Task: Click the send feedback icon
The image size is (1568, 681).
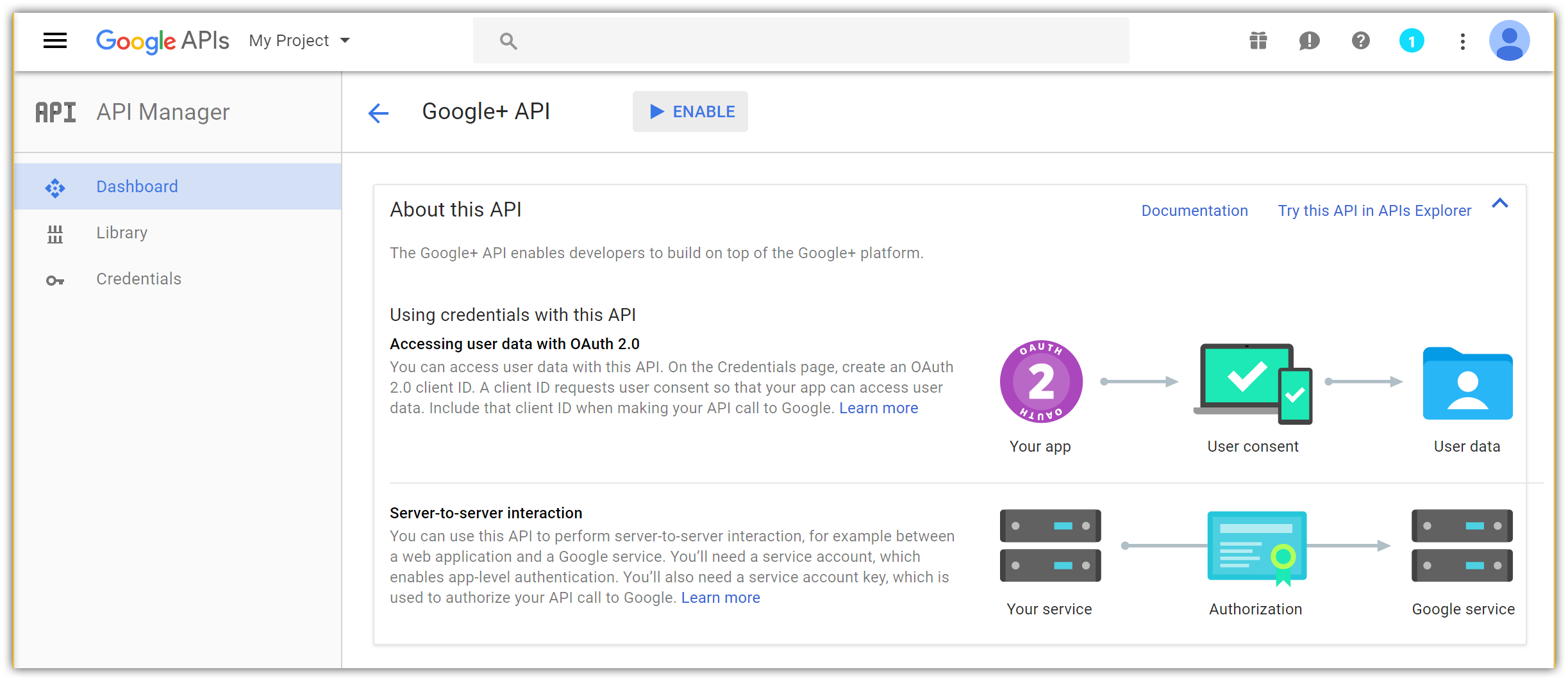Action: point(1309,41)
